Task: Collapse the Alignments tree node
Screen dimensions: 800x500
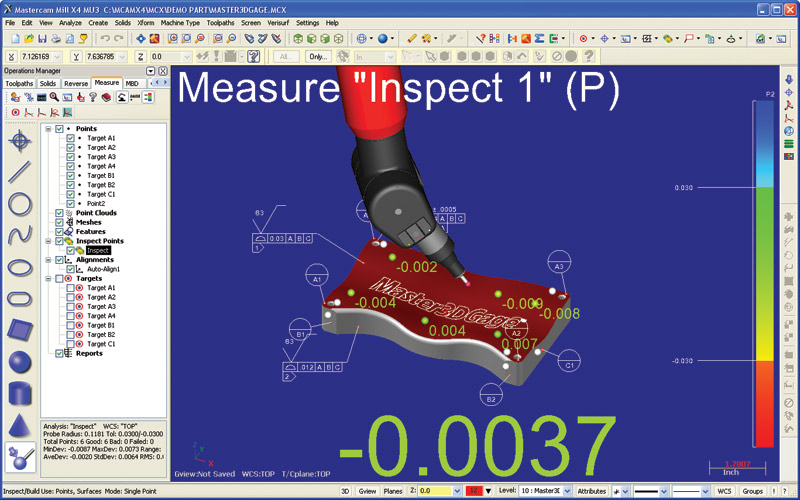Action: tap(48, 260)
